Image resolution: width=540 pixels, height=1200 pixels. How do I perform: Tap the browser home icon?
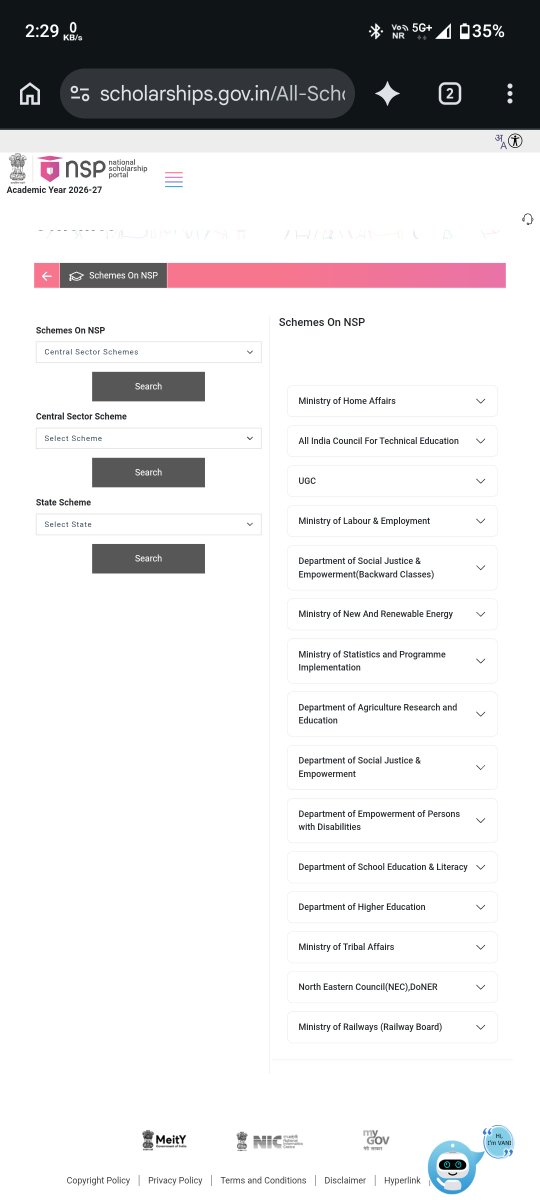(30, 94)
